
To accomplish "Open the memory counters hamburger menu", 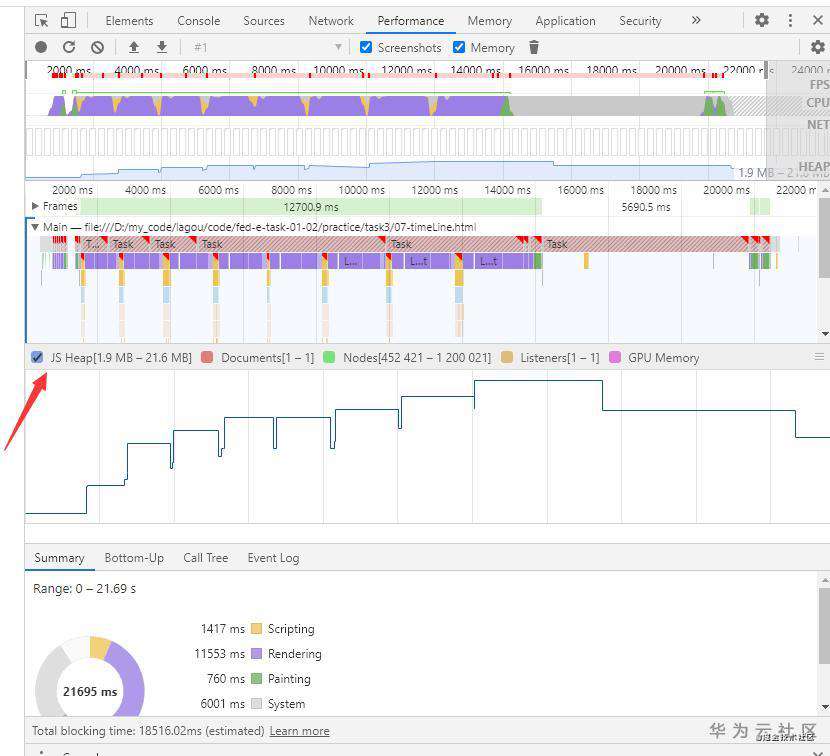I will click(x=819, y=357).
